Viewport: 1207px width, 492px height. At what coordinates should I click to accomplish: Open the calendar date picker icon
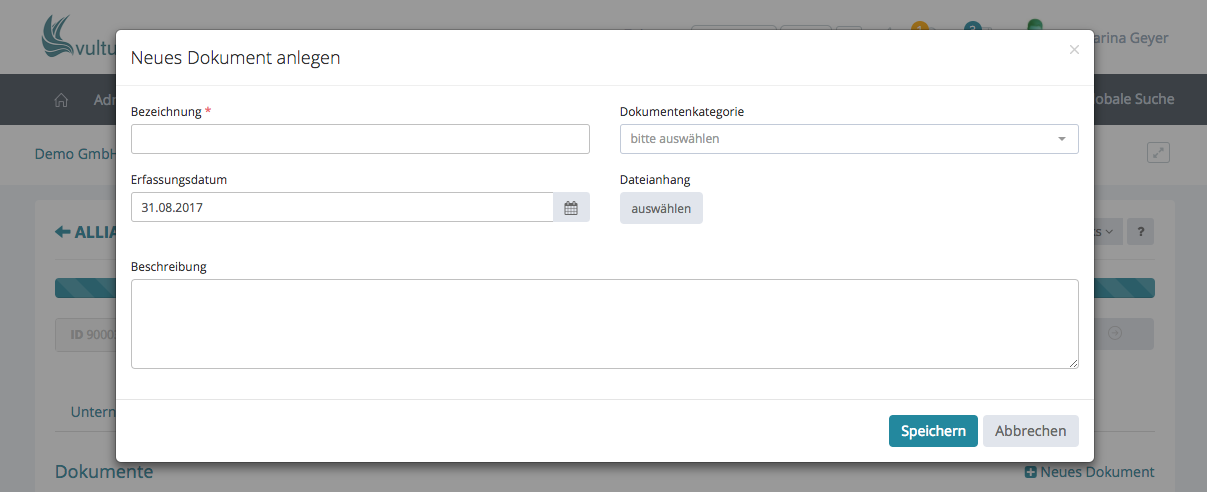(571, 208)
